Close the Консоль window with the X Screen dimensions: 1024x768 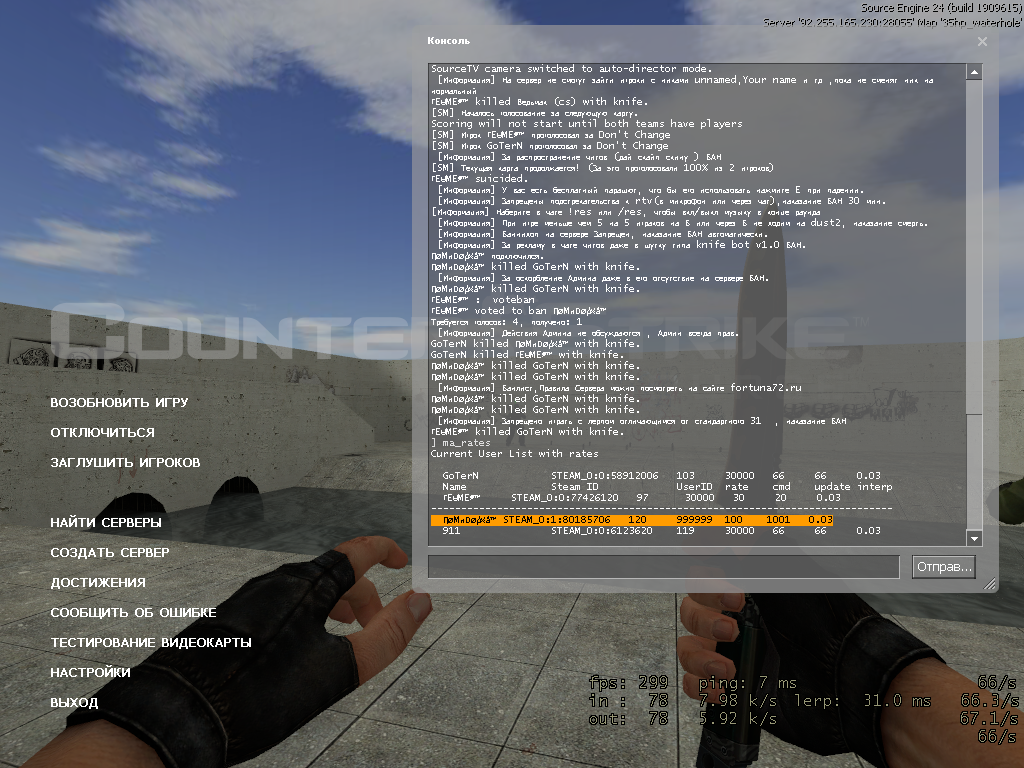(x=982, y=41)
